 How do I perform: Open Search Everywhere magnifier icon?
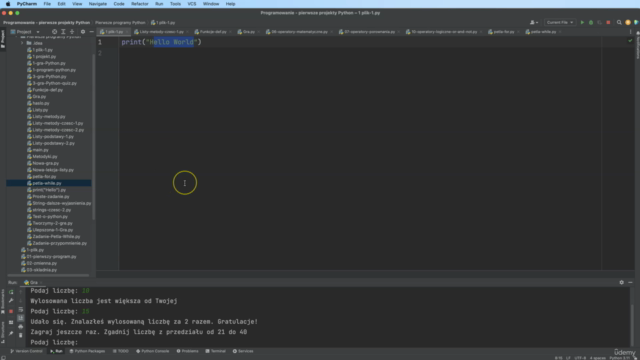pos(619,22)
